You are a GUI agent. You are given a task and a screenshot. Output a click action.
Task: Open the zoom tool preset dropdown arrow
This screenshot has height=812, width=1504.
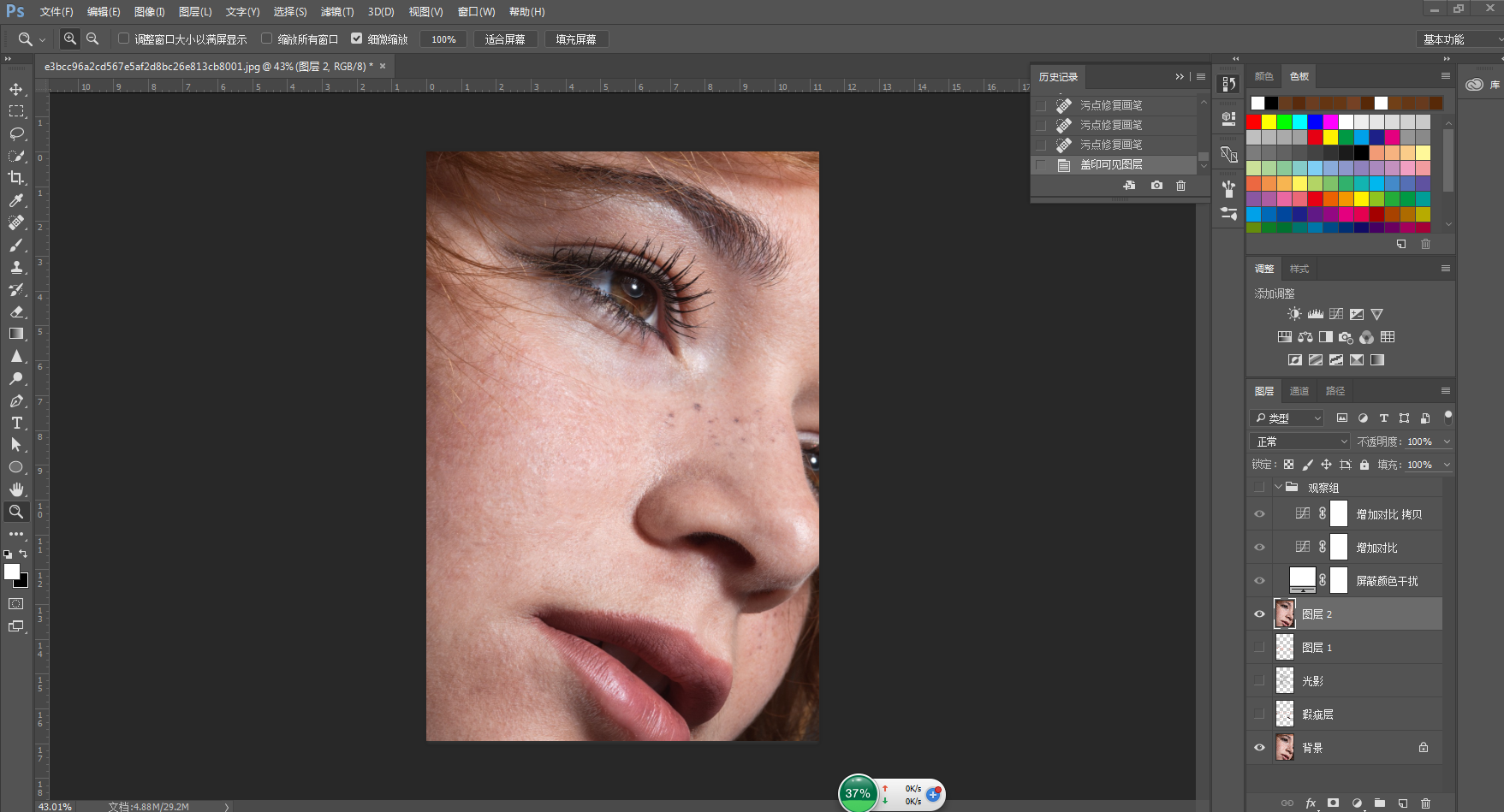(x=42, y=39)
